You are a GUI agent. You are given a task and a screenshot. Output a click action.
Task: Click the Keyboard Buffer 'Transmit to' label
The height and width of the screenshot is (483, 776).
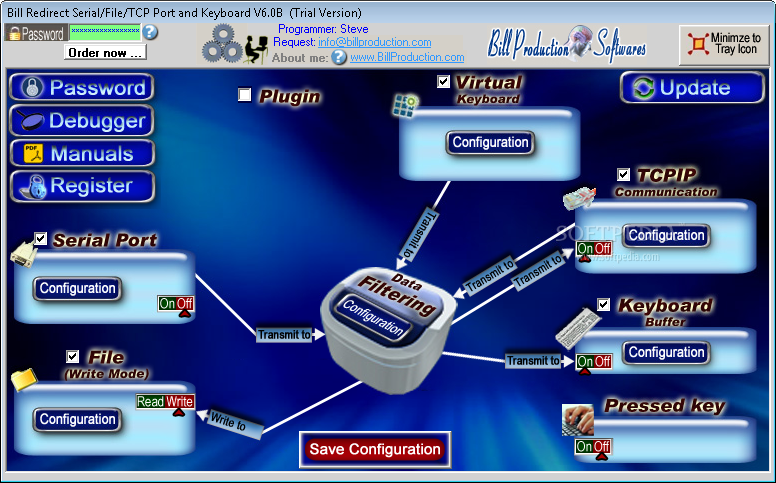533,361
